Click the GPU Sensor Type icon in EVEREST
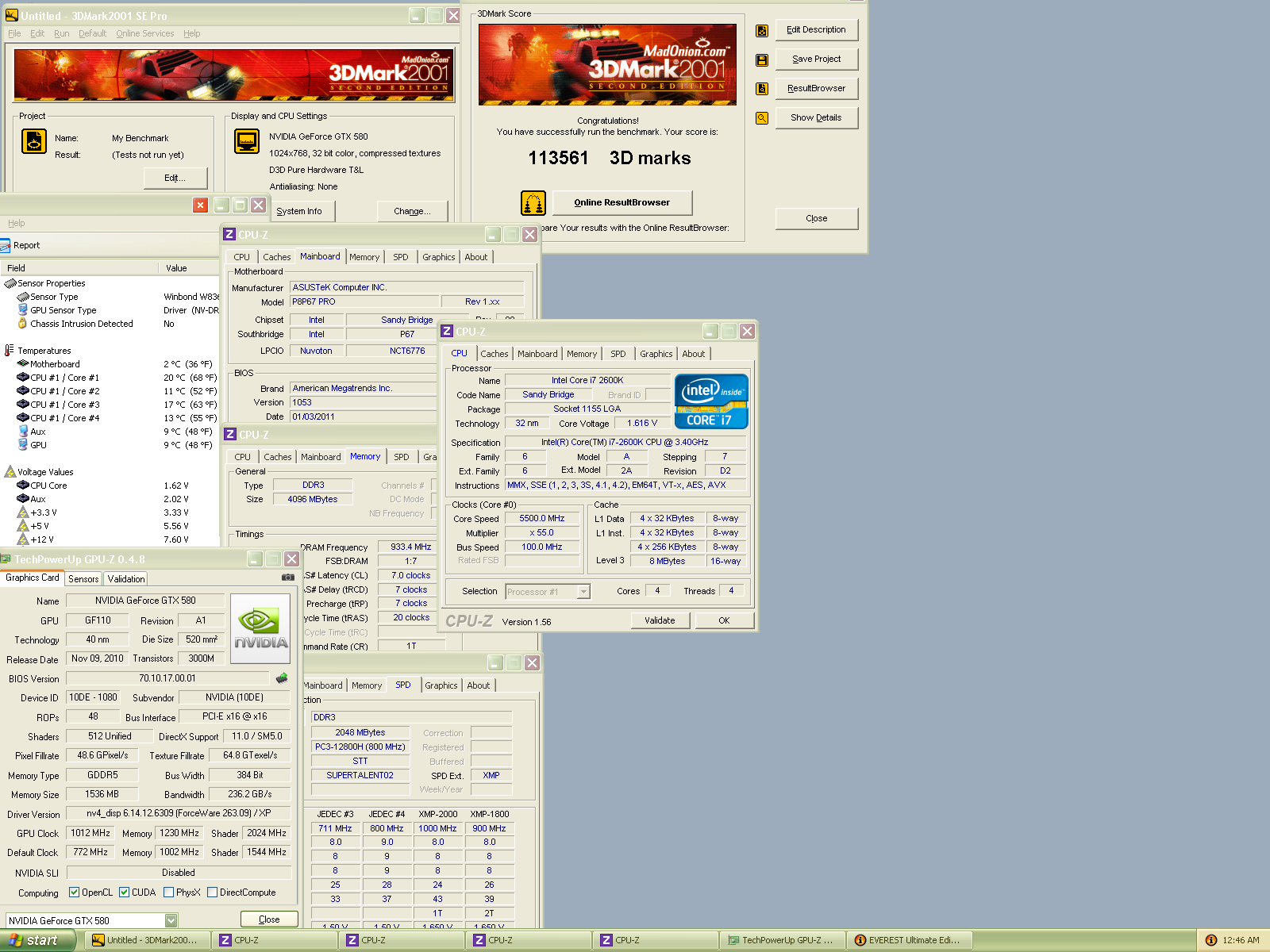Image resolution: width=1270 pixels, height=952 pixels. [x=22, y=310]
